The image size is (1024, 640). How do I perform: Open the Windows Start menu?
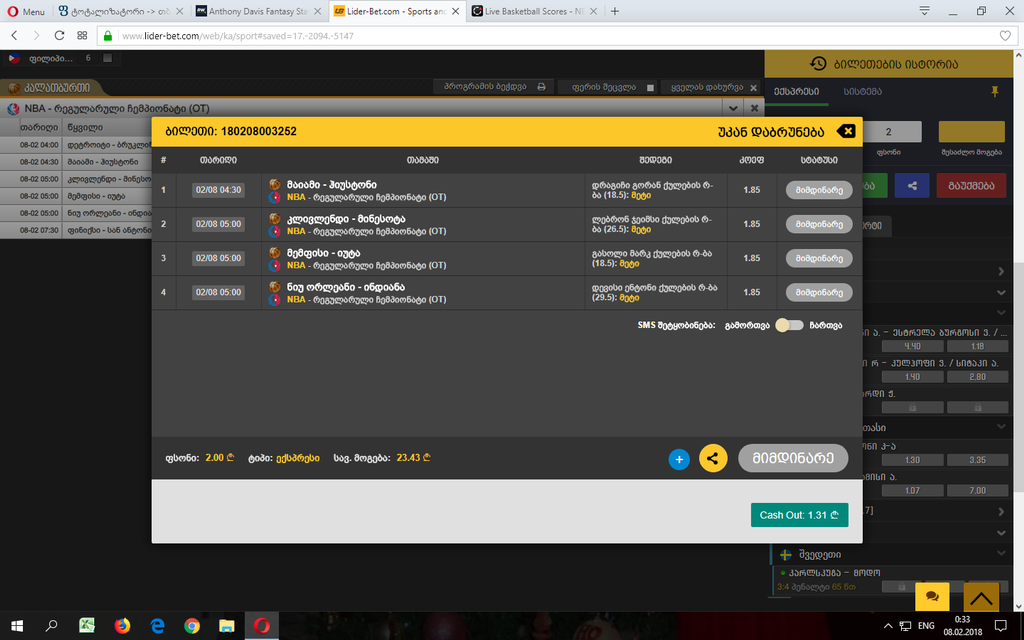pos(17,626)
